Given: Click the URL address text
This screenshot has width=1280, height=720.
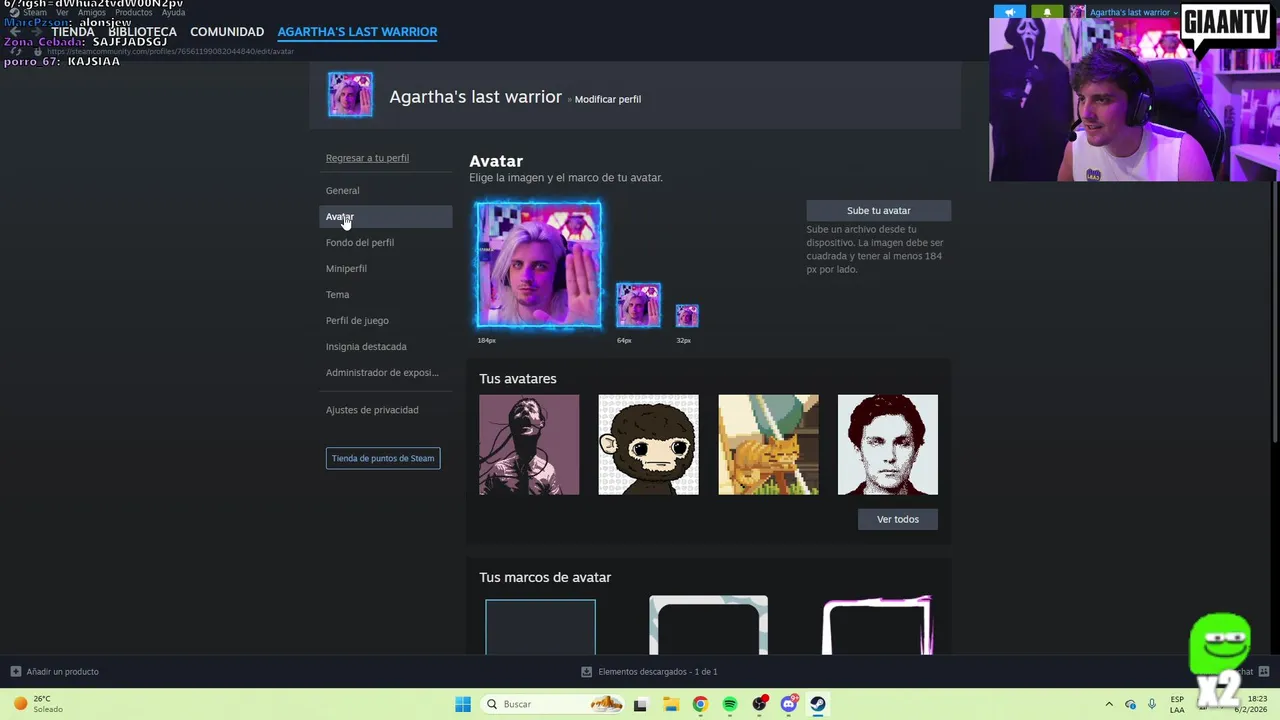Looking at the screenshot, I should pos(170,51).
